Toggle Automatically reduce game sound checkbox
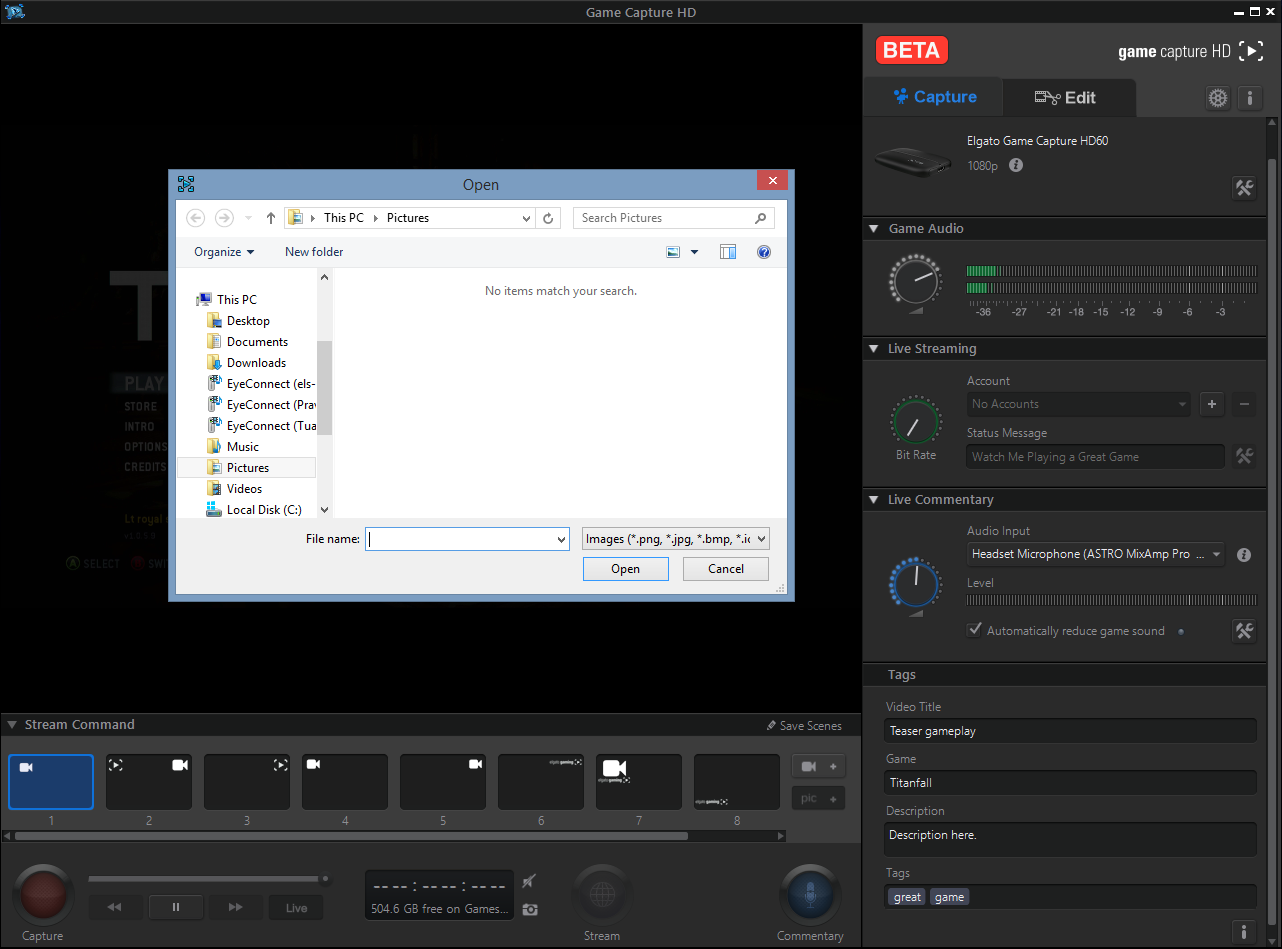 click(975, 630)
